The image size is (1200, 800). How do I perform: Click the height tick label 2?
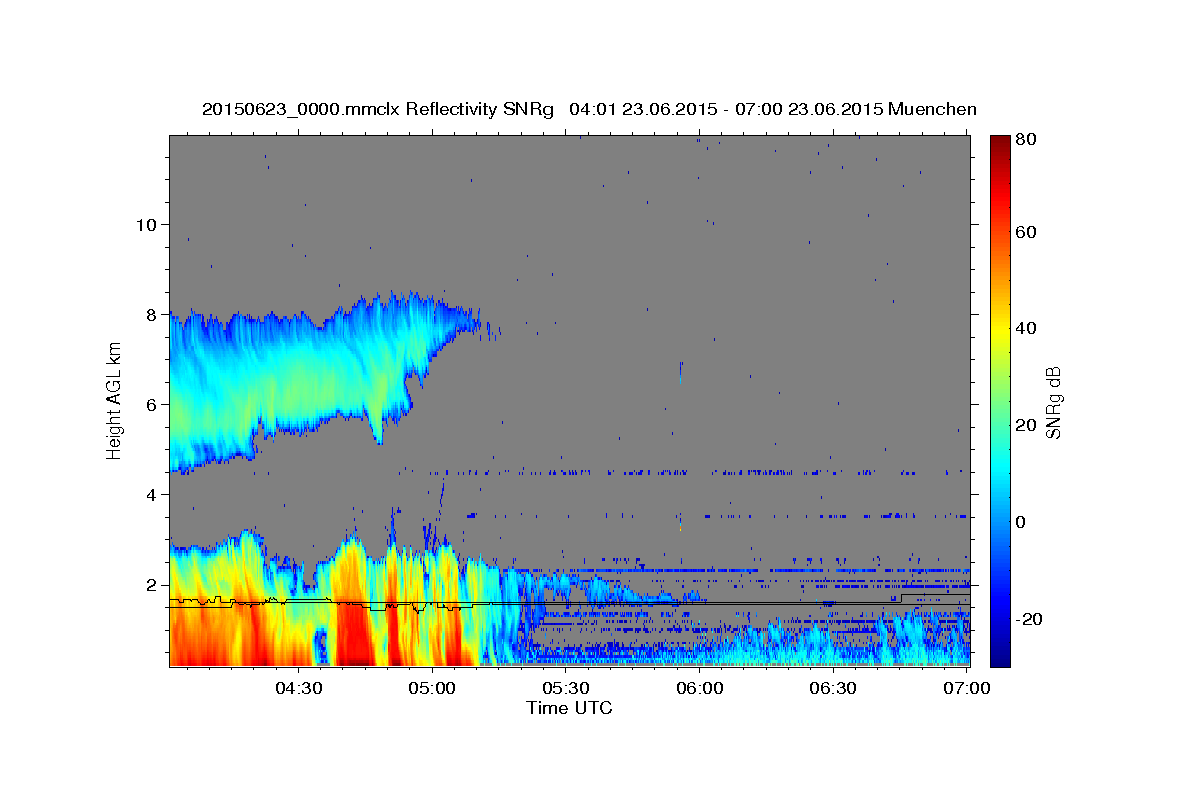[x=150, y=584]
